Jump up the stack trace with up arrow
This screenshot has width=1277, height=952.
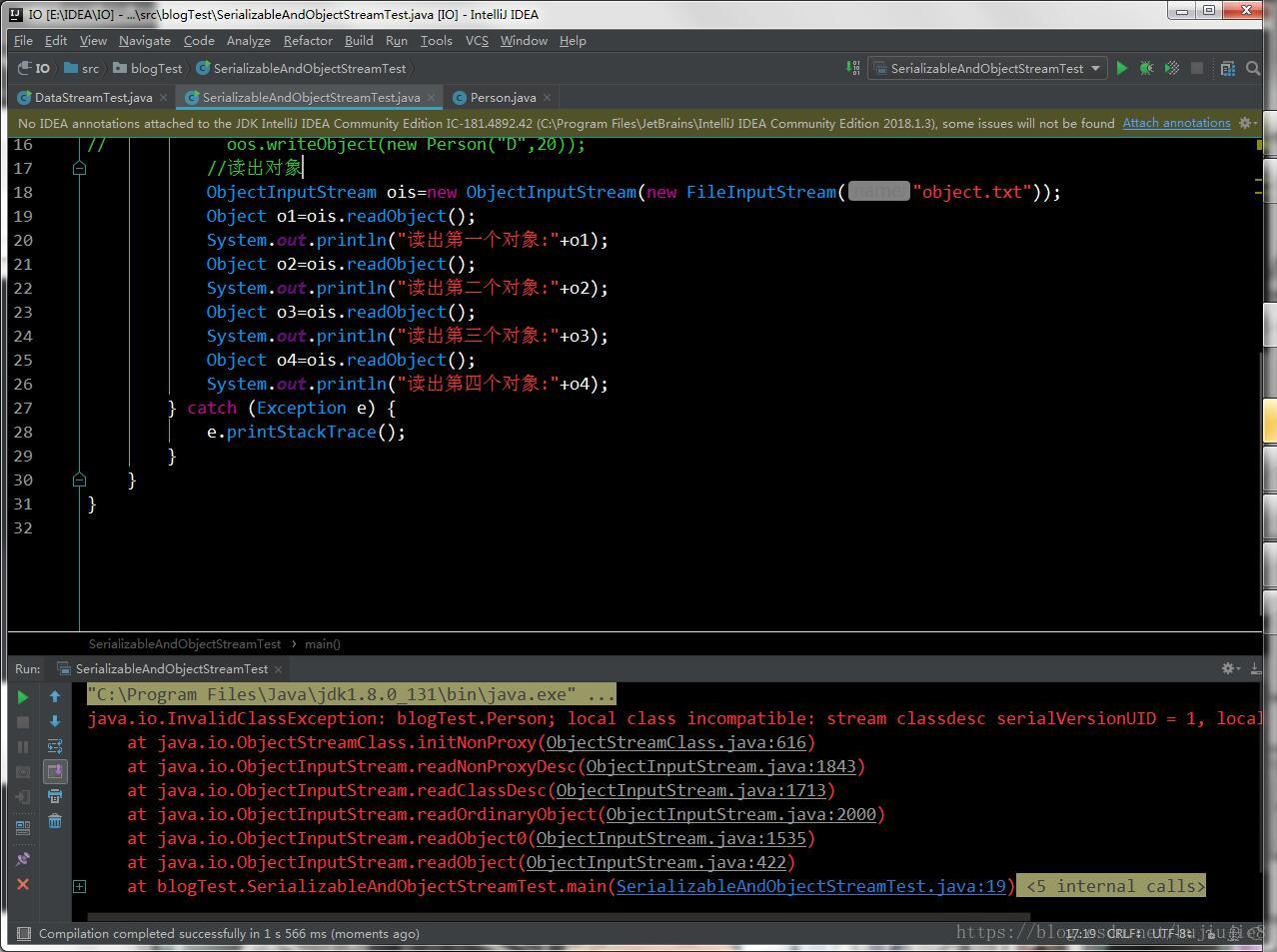point(55,696)
